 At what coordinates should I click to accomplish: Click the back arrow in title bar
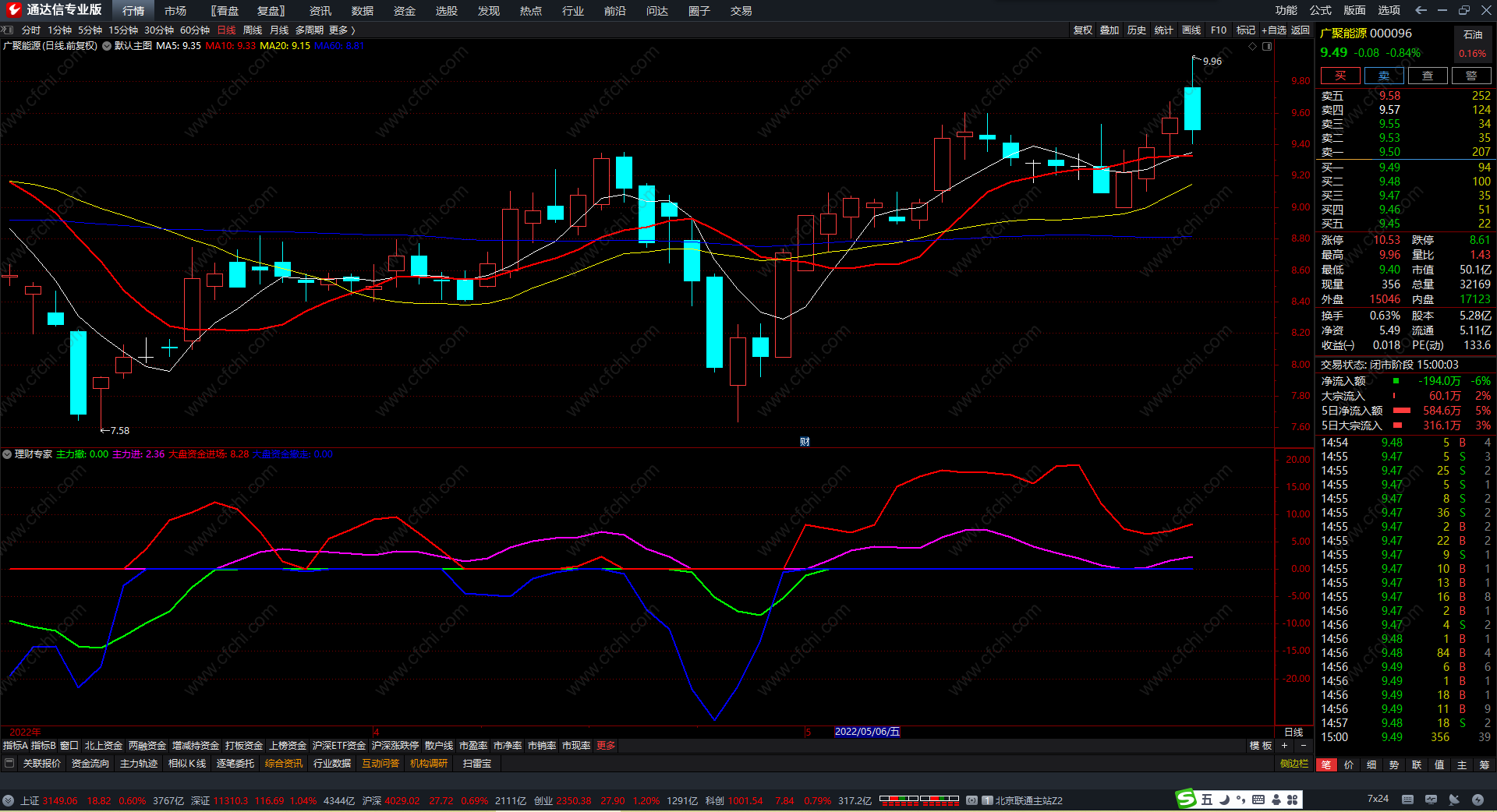[1421, 10]
